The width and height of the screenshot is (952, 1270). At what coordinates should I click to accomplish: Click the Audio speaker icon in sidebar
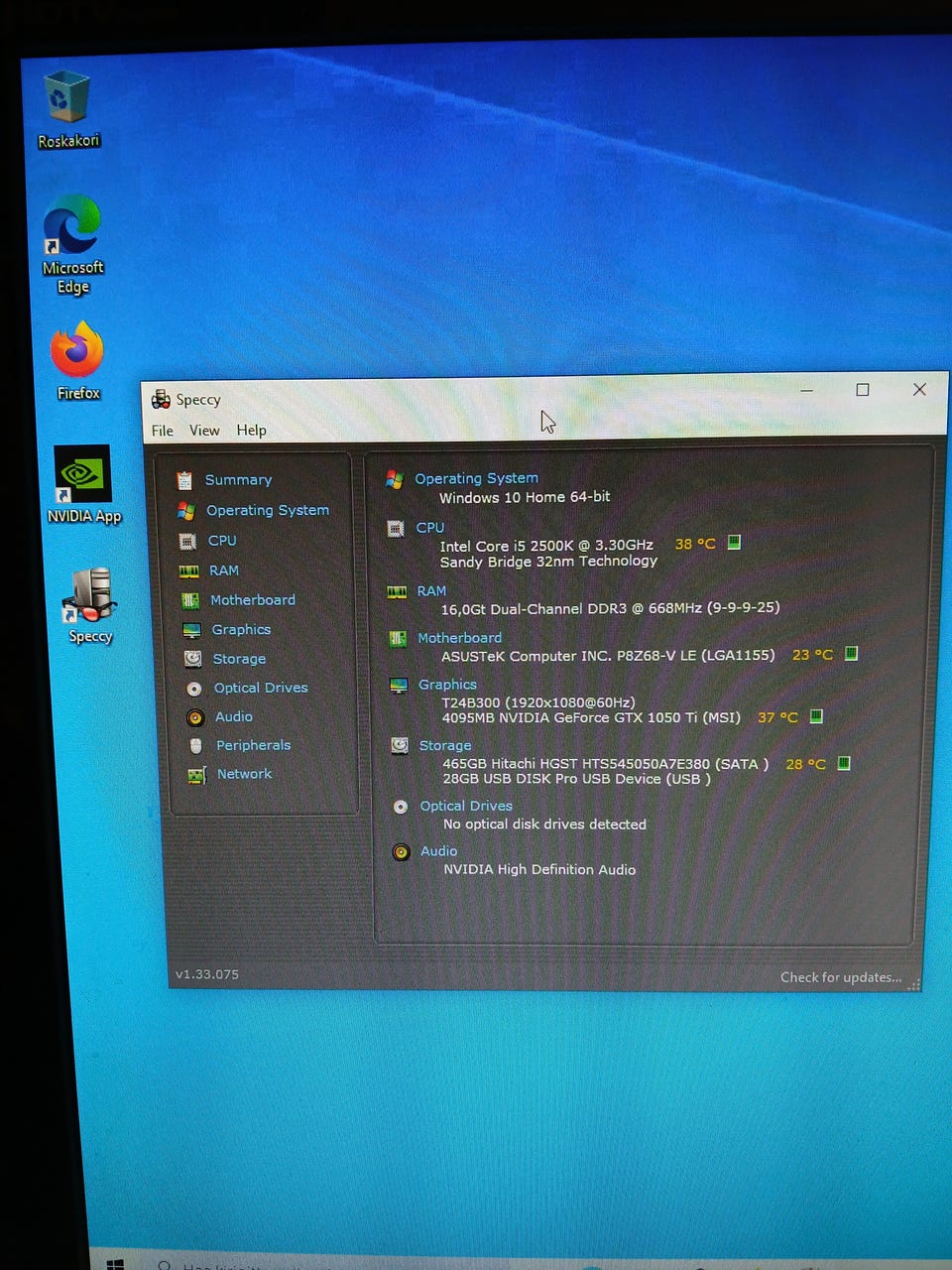(195, 716)
